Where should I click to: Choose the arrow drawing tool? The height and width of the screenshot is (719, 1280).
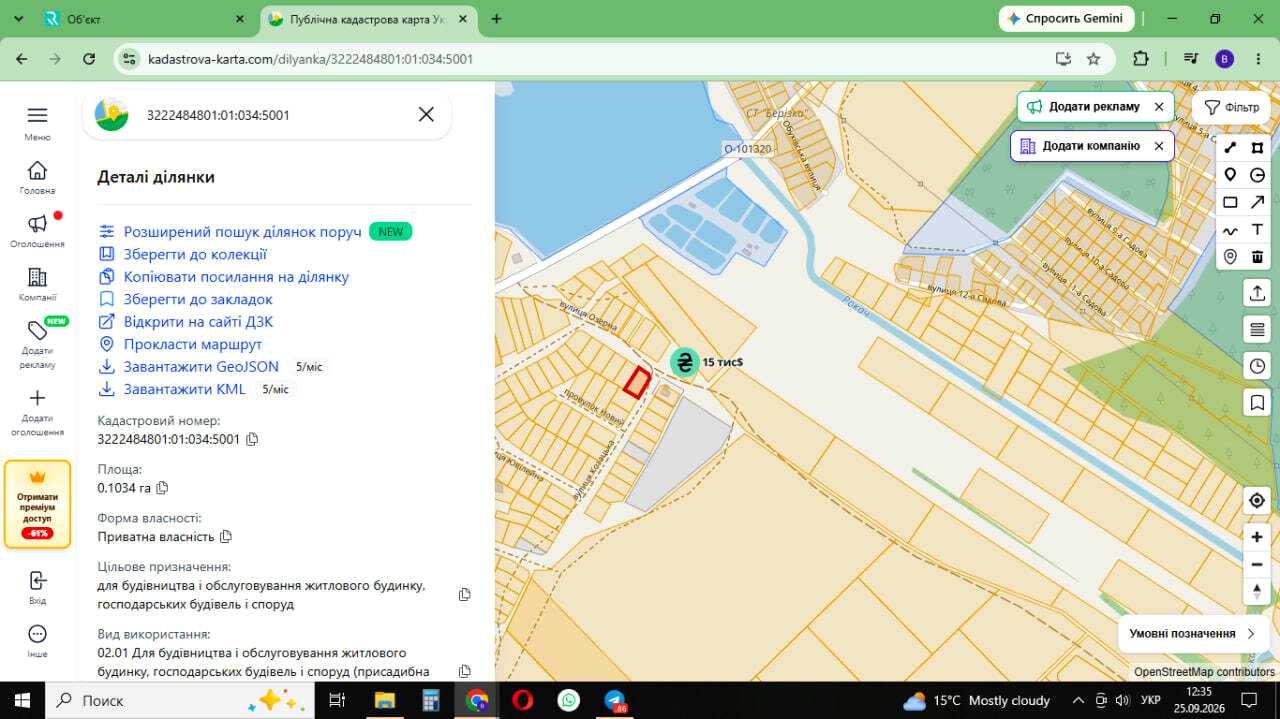1257,202
